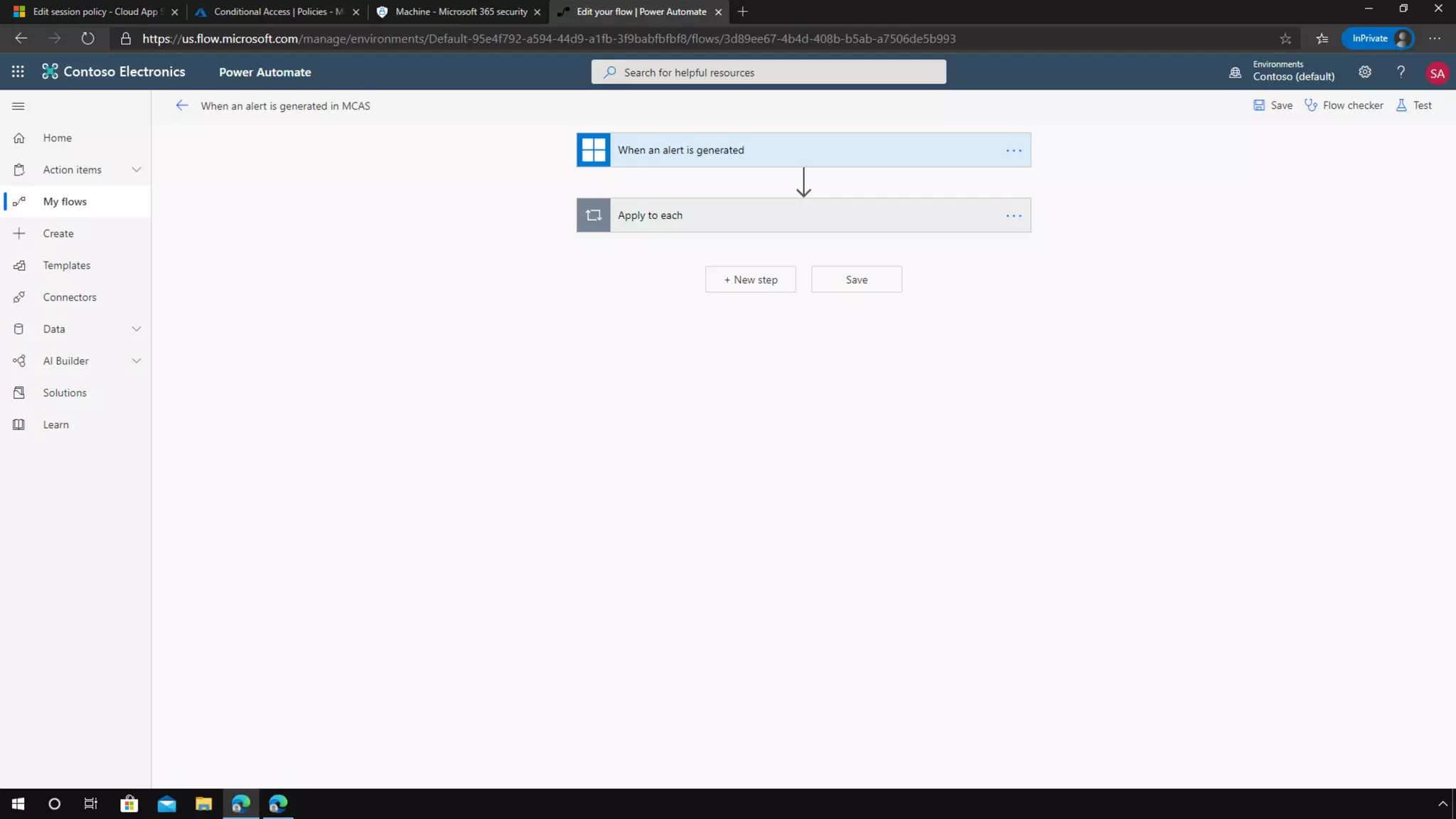Image resolution: width=1456 pixels, height=819 pixels.
Task: Switch to Conditional Access Policies browser tab
Action: (277, 11)
